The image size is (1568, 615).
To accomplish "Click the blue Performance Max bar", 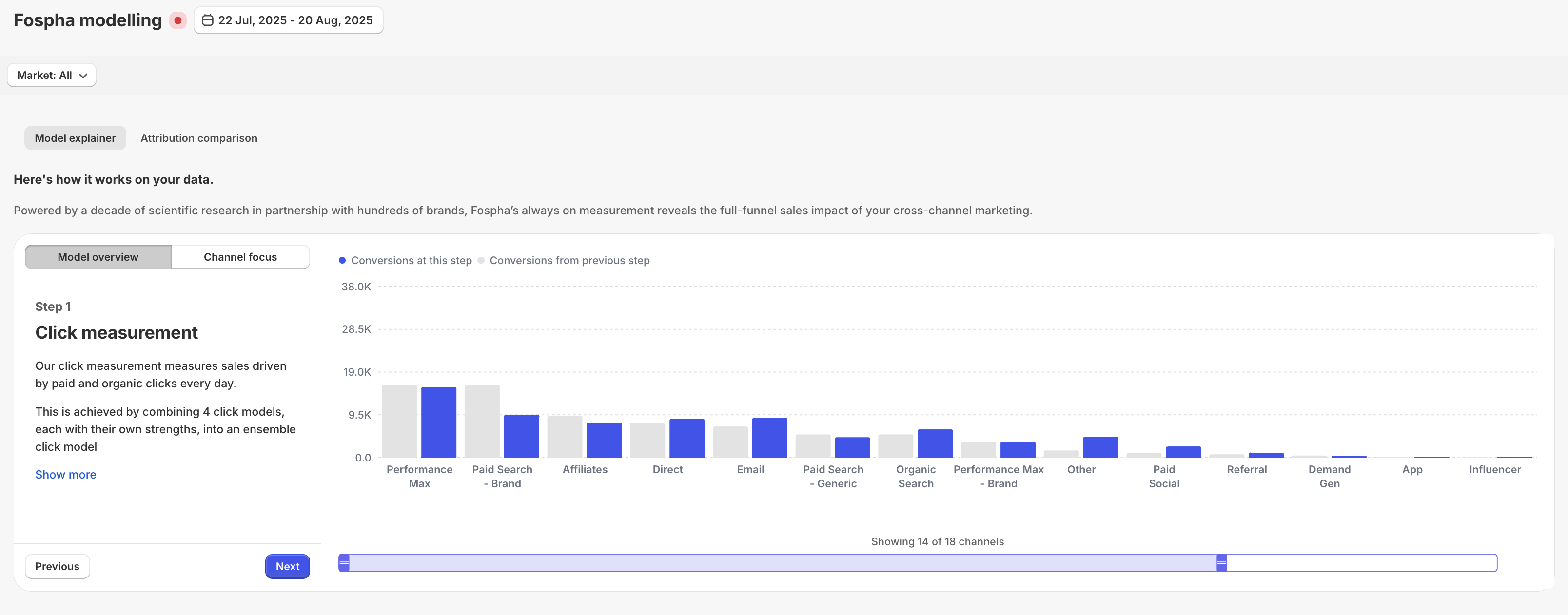I will coord(438,422).
